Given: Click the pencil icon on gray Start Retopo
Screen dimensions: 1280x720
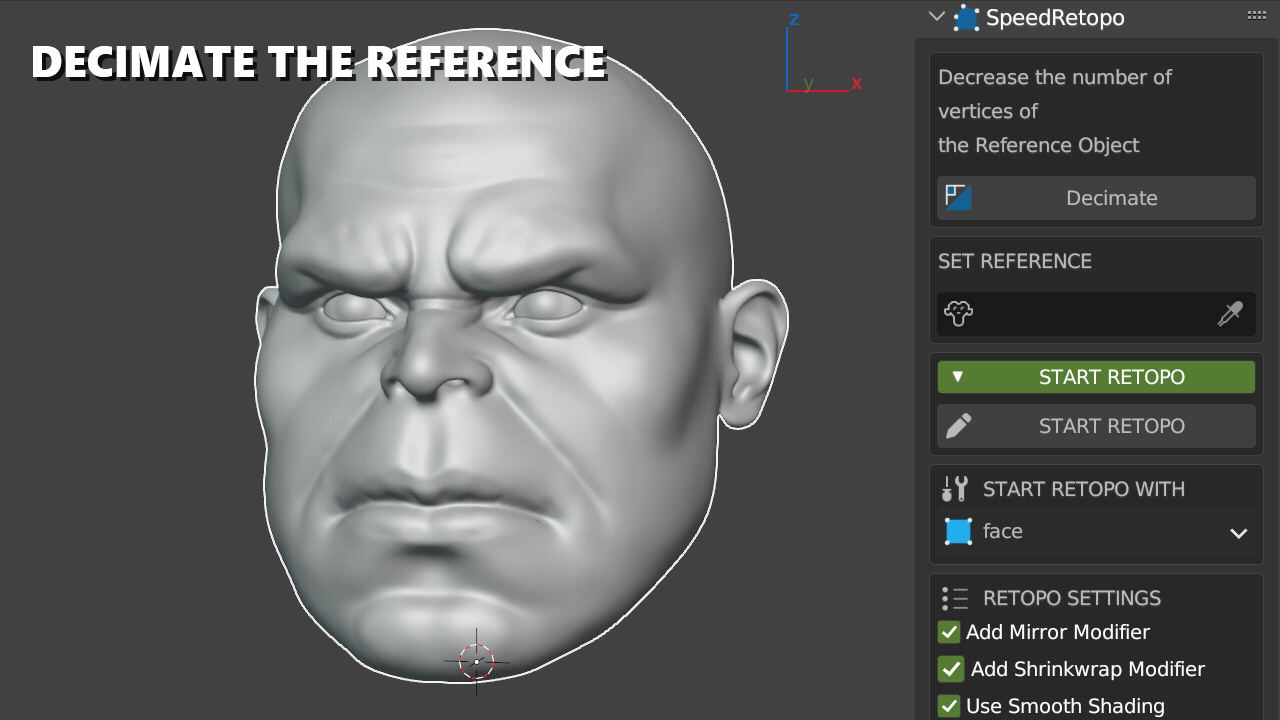Looking at the screenshot, I should click(958, 426).
